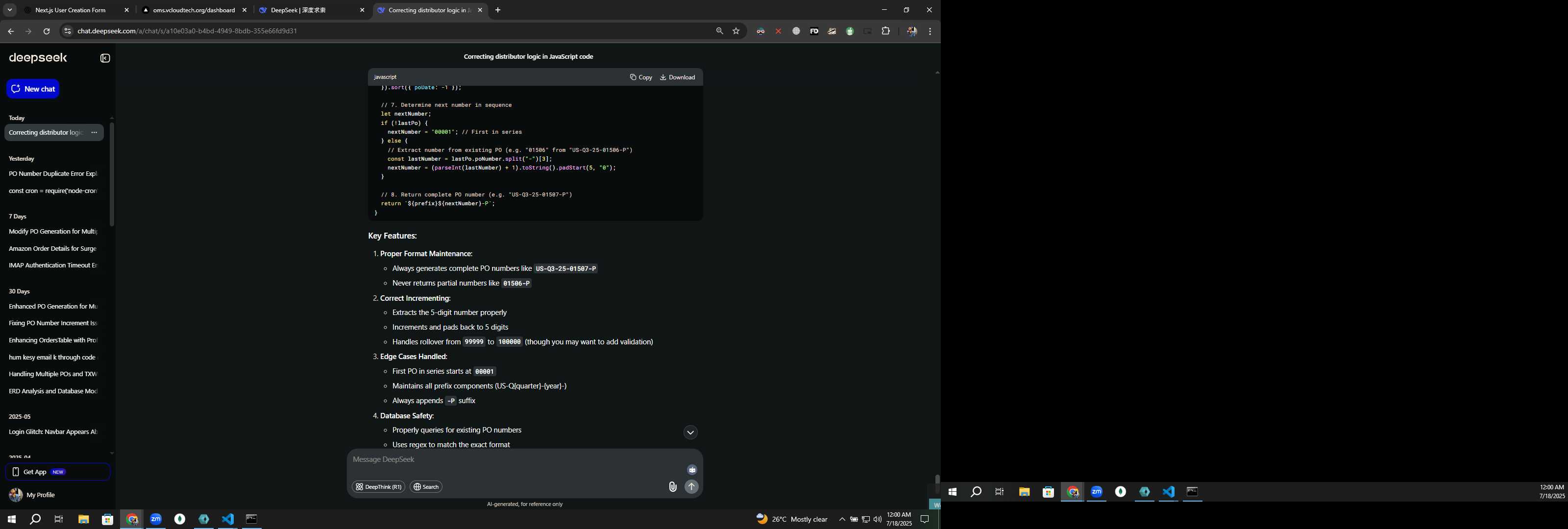The height and width of the screenshot is (529, 1568).
Task: Open taskbar Search
Action: (x=35, y=519)
